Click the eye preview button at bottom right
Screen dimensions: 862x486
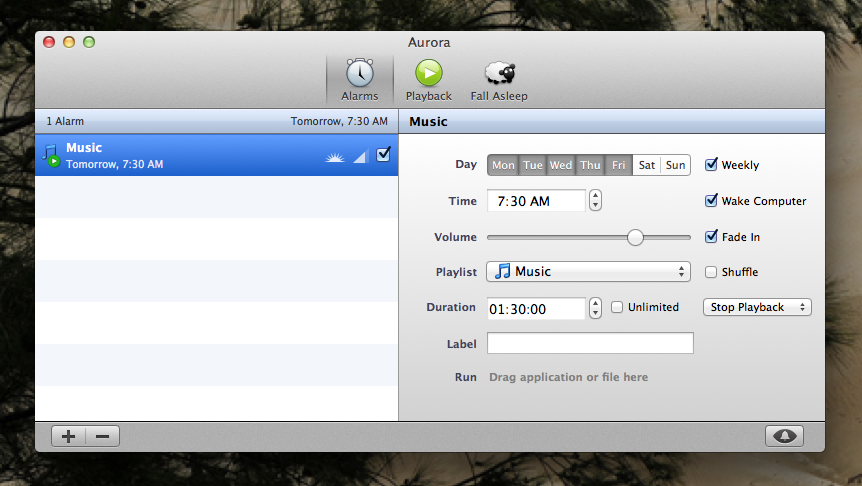(x=784, y=436)
